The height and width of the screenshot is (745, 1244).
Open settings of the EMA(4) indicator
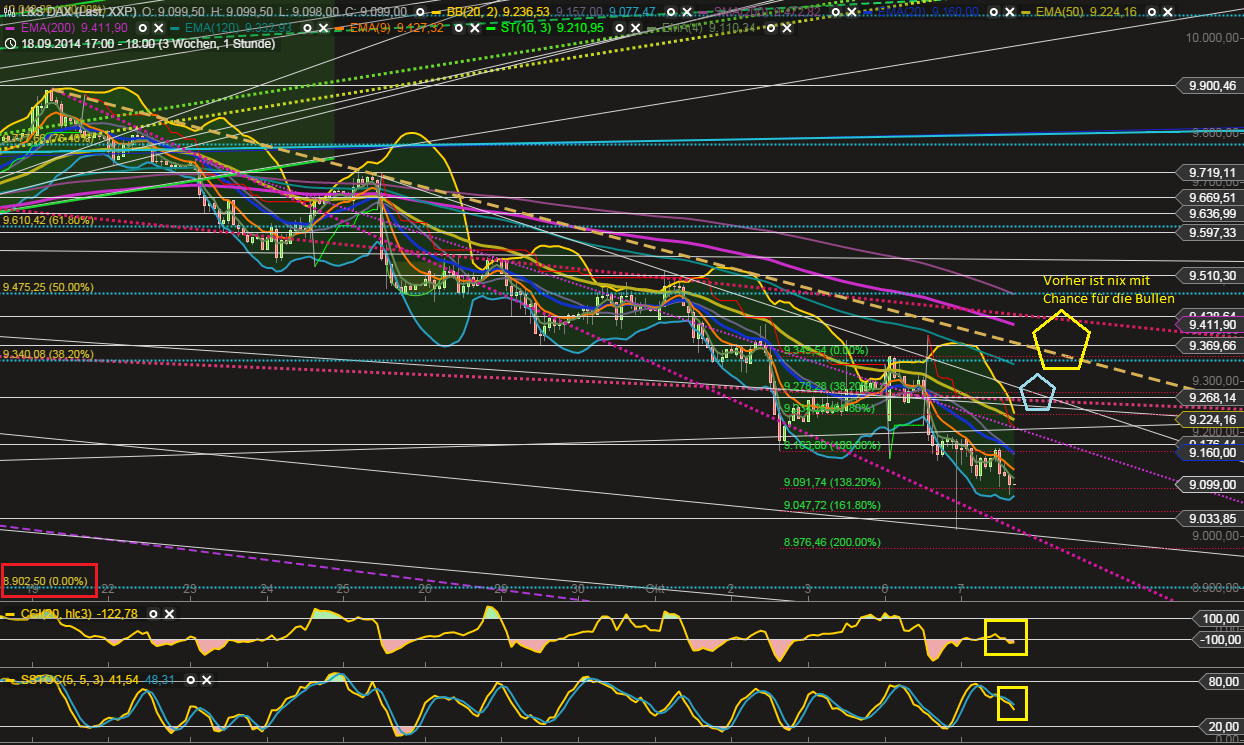[770, 28]
